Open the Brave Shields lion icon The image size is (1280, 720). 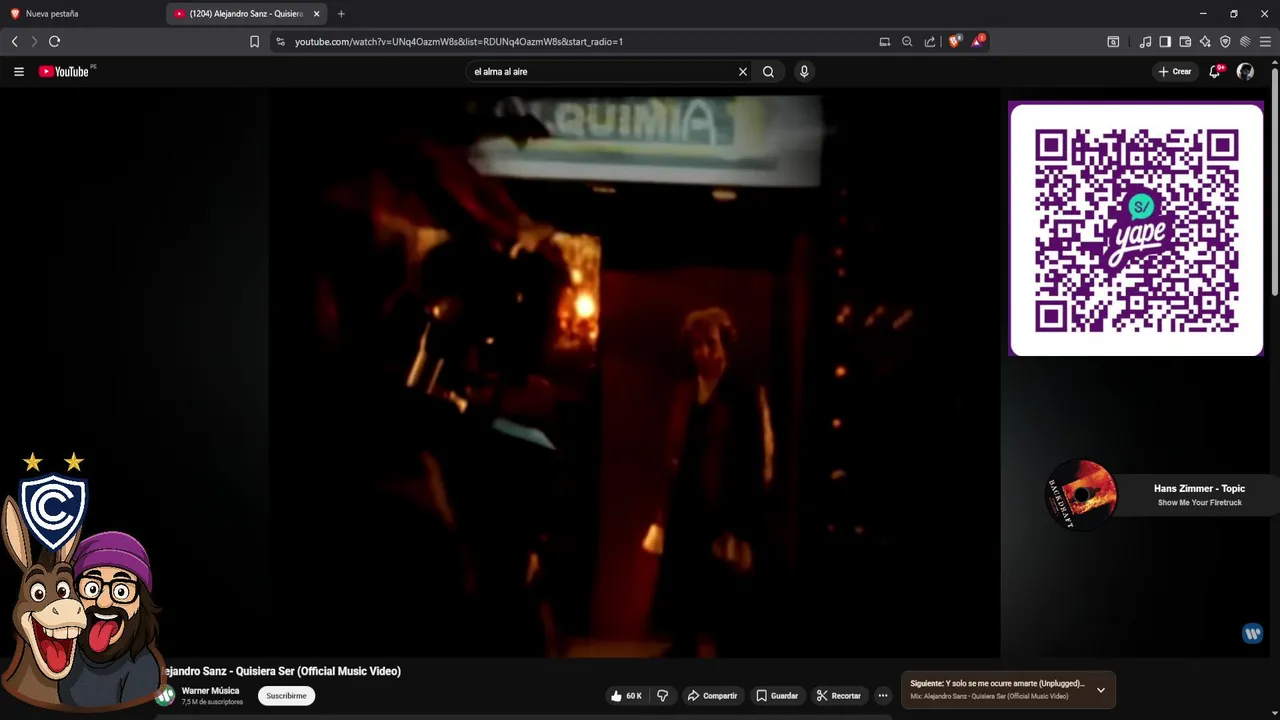pos(955,41)
